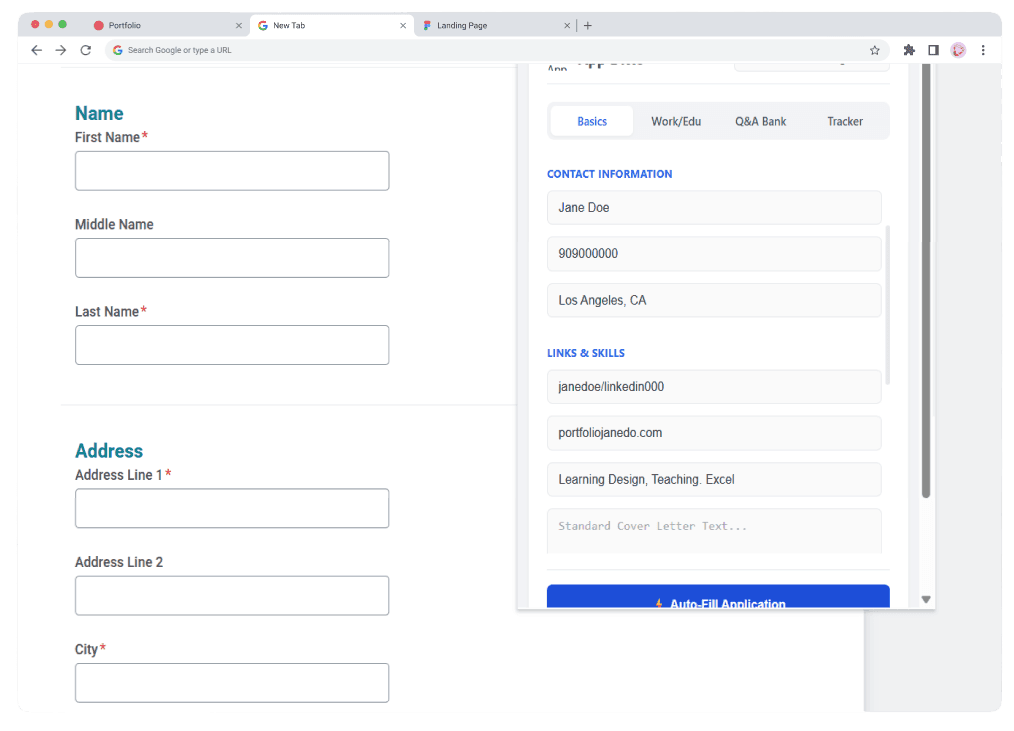Edit the Jane Doe name field
Screen dimensions: 1014x731
point(714,208)
